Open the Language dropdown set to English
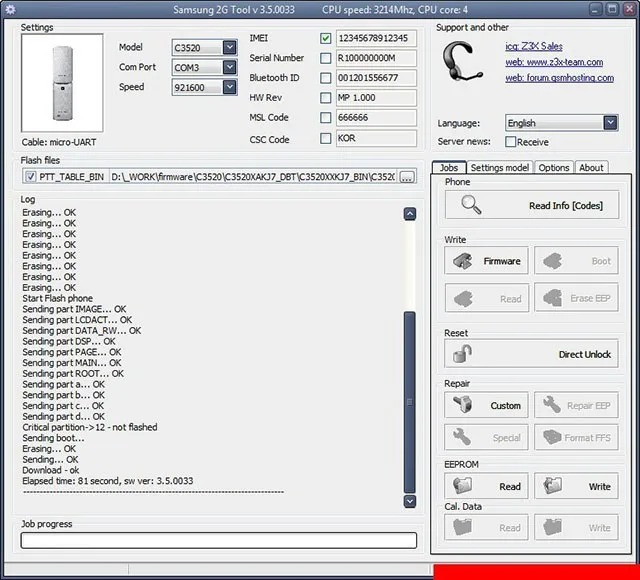This screenshot has height=580, width=640. (x=610, y=123)
